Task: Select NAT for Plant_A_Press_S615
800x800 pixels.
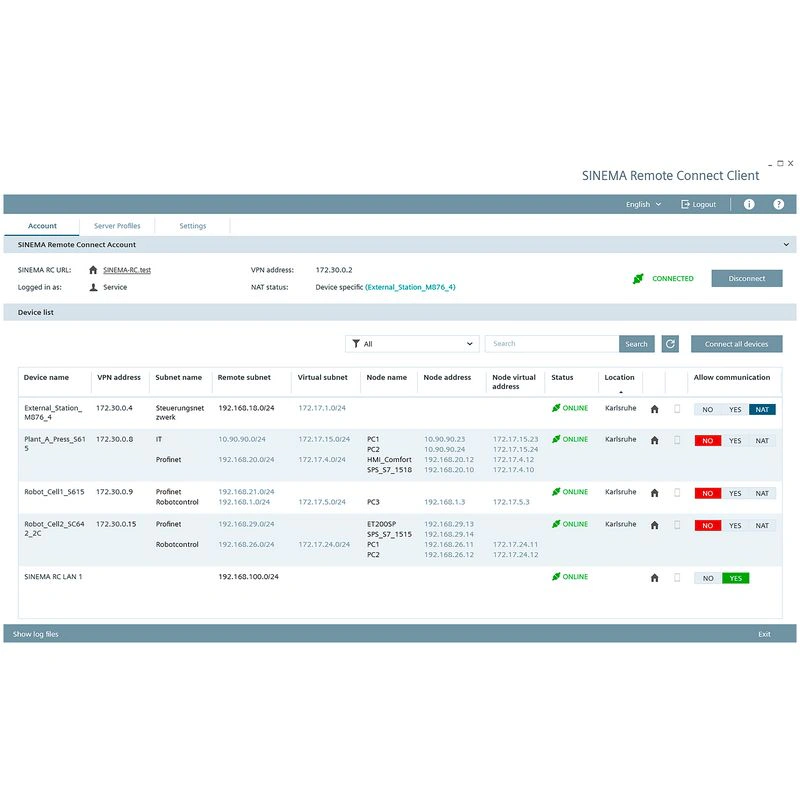Action: pyautogui.click(x=762, y=440)
